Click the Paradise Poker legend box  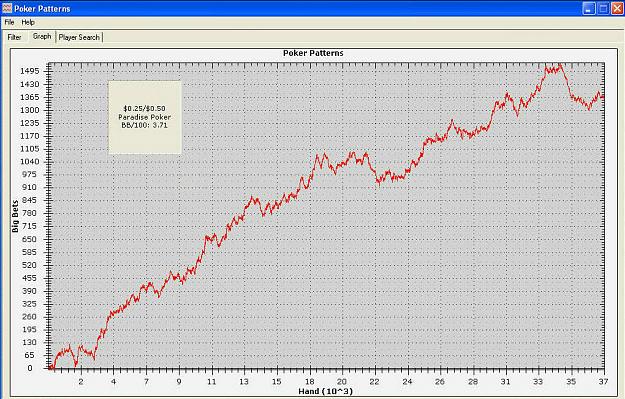(x=145, y=118)
